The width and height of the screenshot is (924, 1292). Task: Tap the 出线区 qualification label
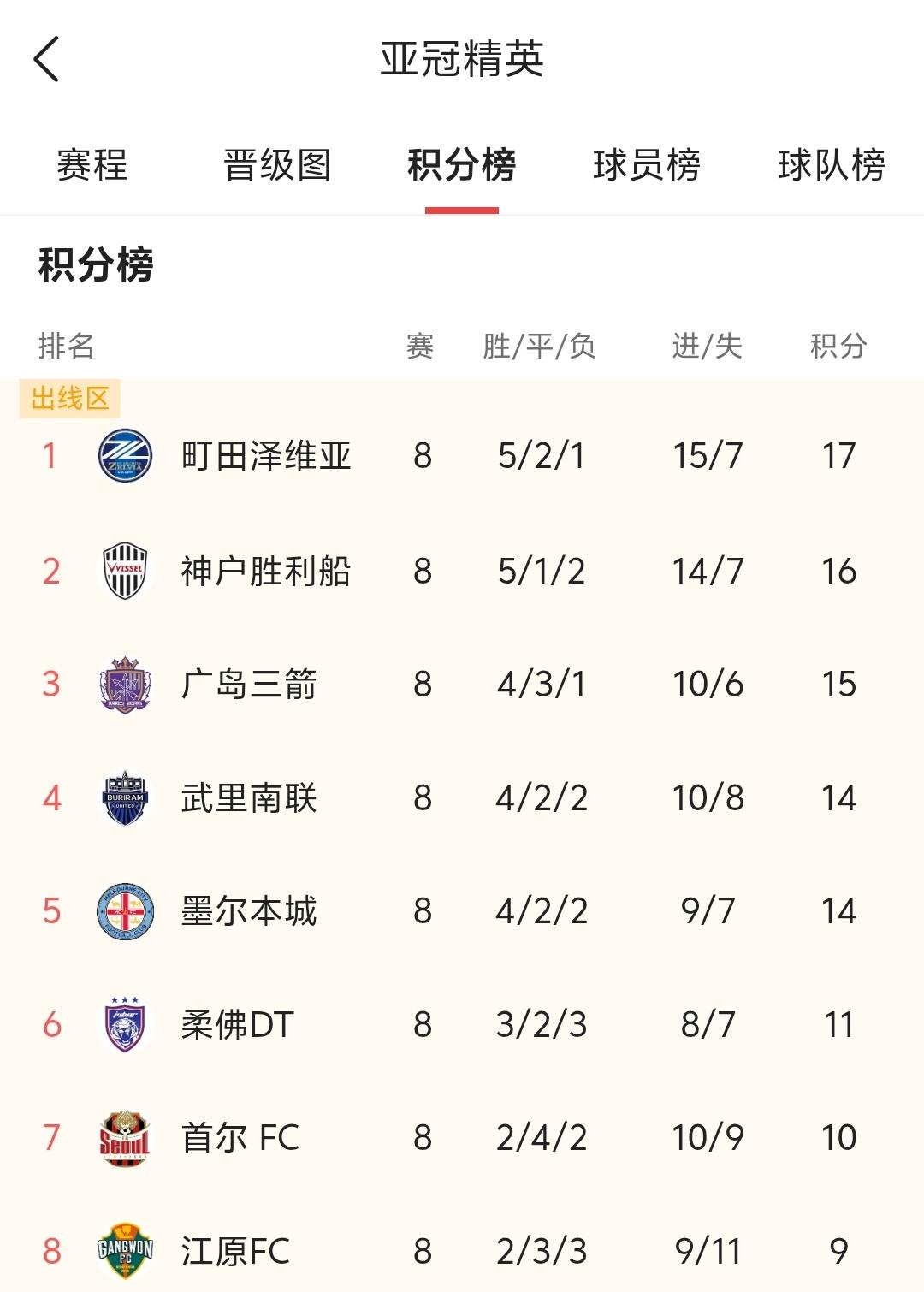(x=70, y=399)
